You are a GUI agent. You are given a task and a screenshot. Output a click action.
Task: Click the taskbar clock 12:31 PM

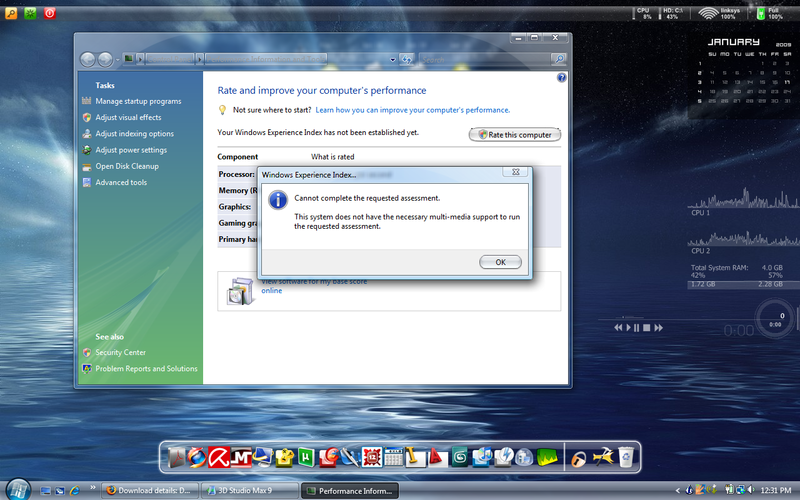(x=776, y=490)
